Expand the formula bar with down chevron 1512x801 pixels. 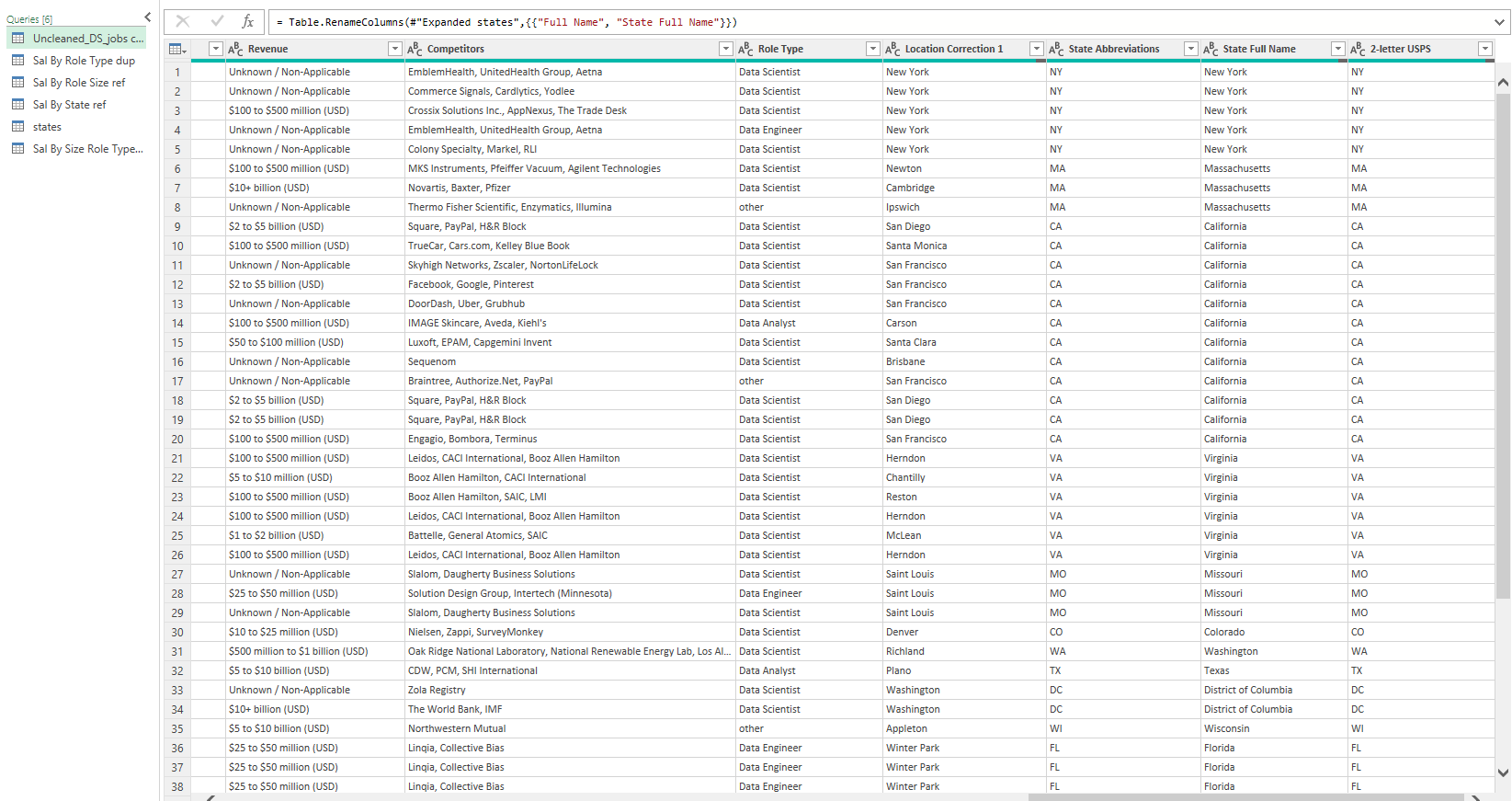1500,22
